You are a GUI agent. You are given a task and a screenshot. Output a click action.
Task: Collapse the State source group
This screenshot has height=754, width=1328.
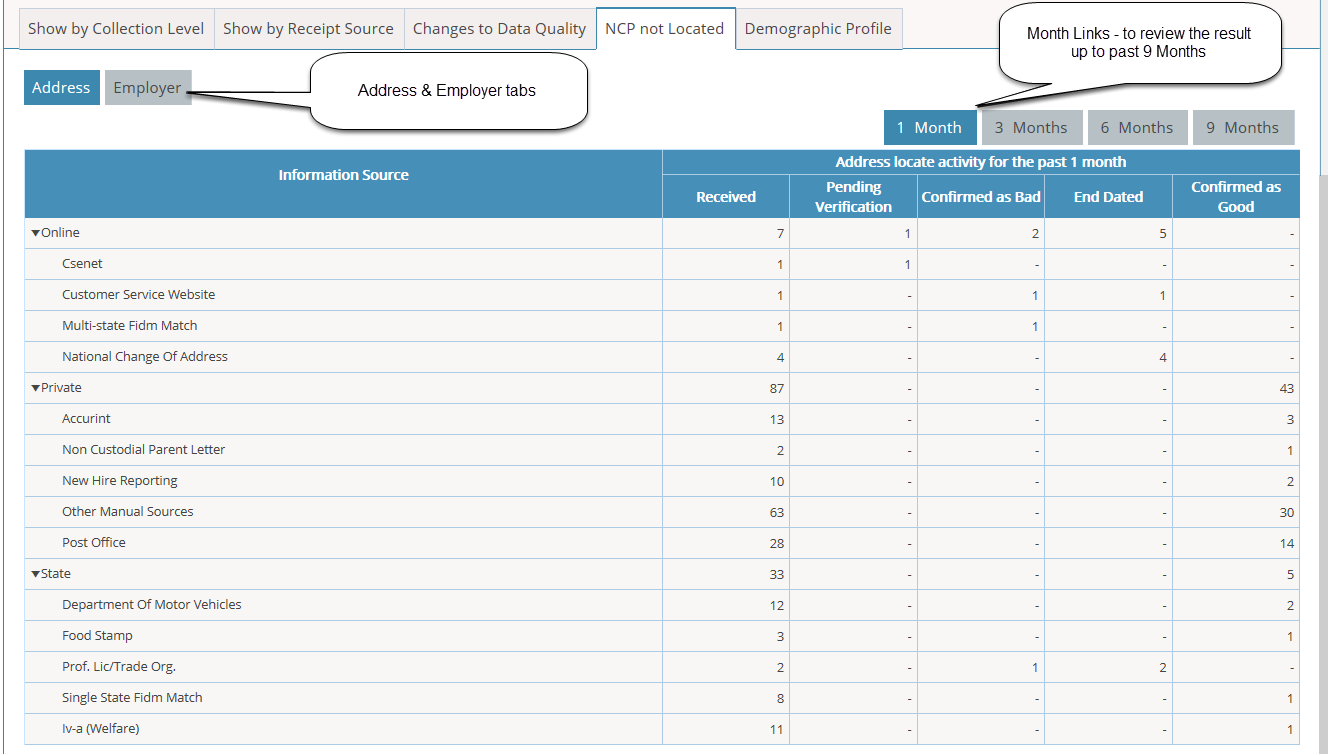coord(36,574)
